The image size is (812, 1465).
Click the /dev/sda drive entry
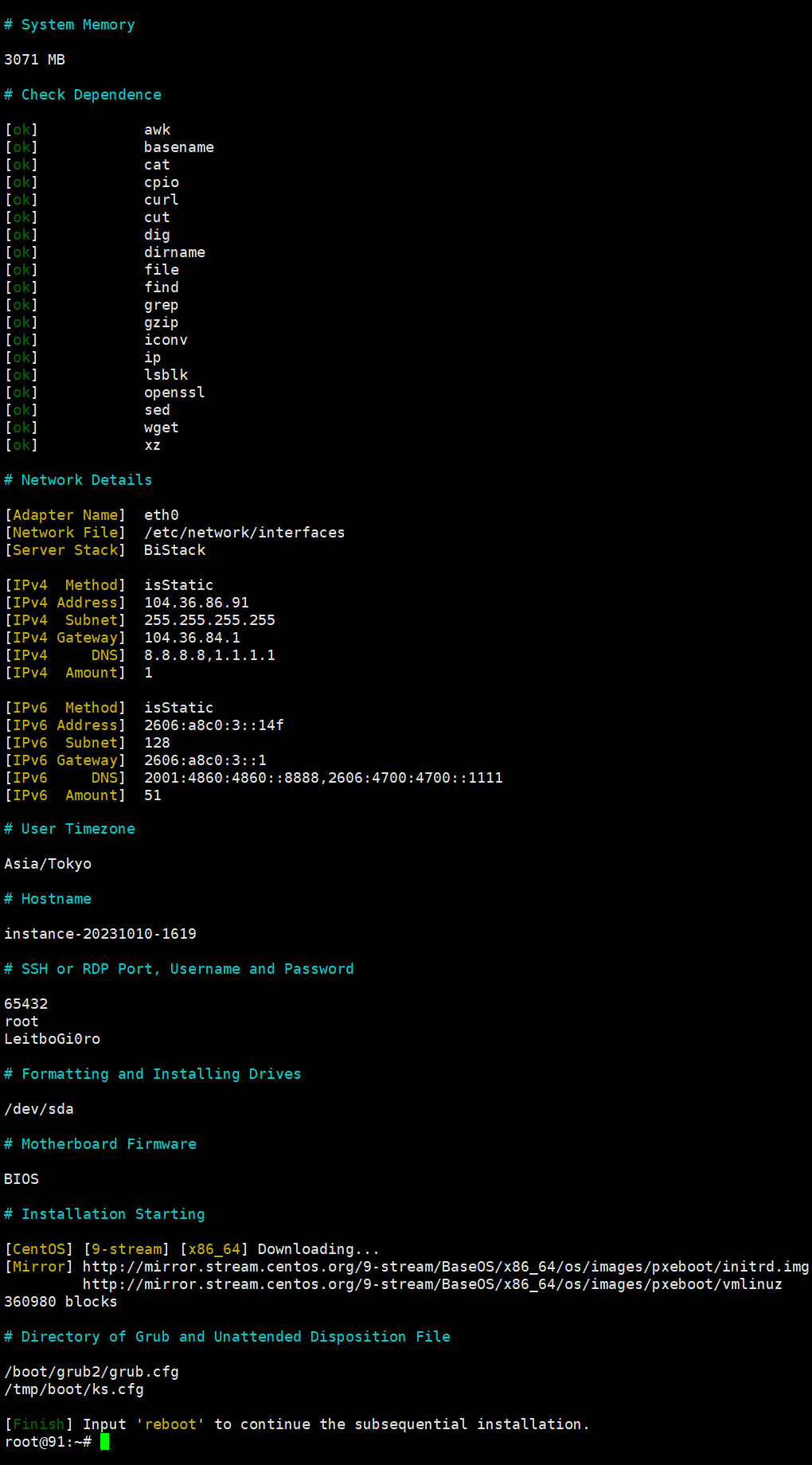coord(38,1109)
